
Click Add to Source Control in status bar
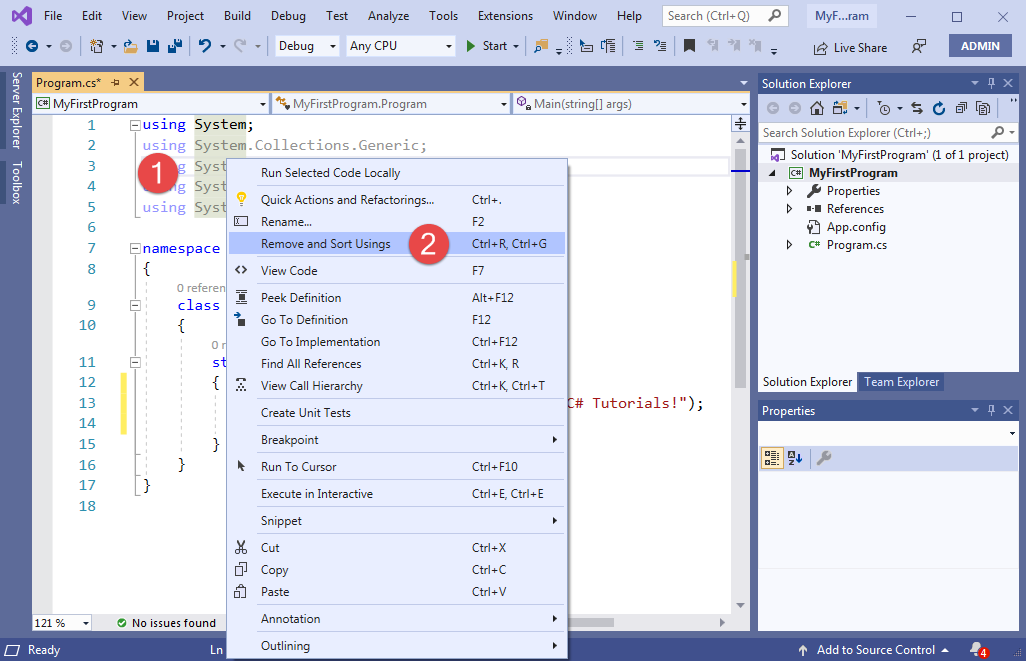pyautogui.click(x=875, y=649)
